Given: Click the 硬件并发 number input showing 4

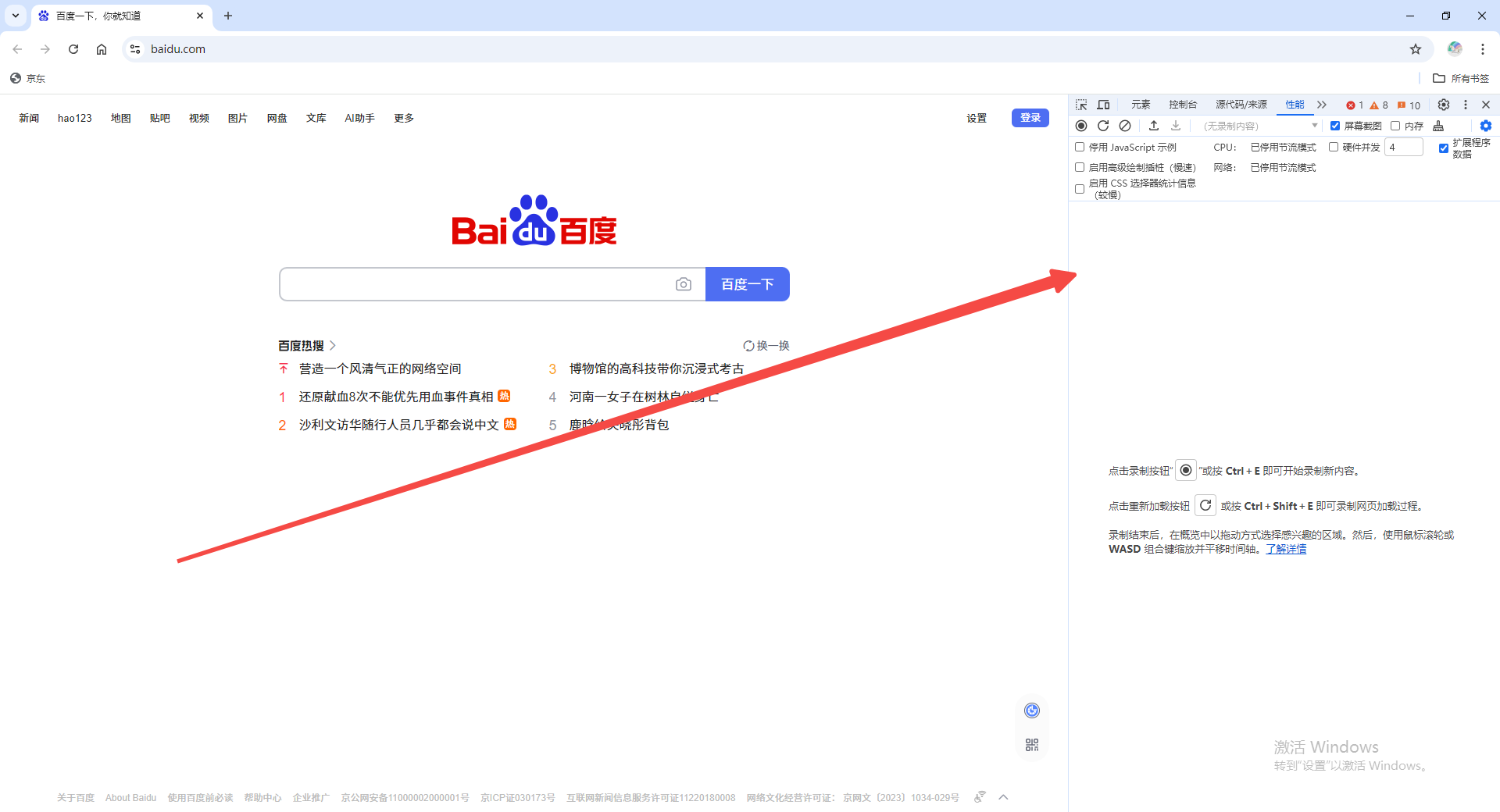Looking at the screenshot, I should click(1403, 147).
